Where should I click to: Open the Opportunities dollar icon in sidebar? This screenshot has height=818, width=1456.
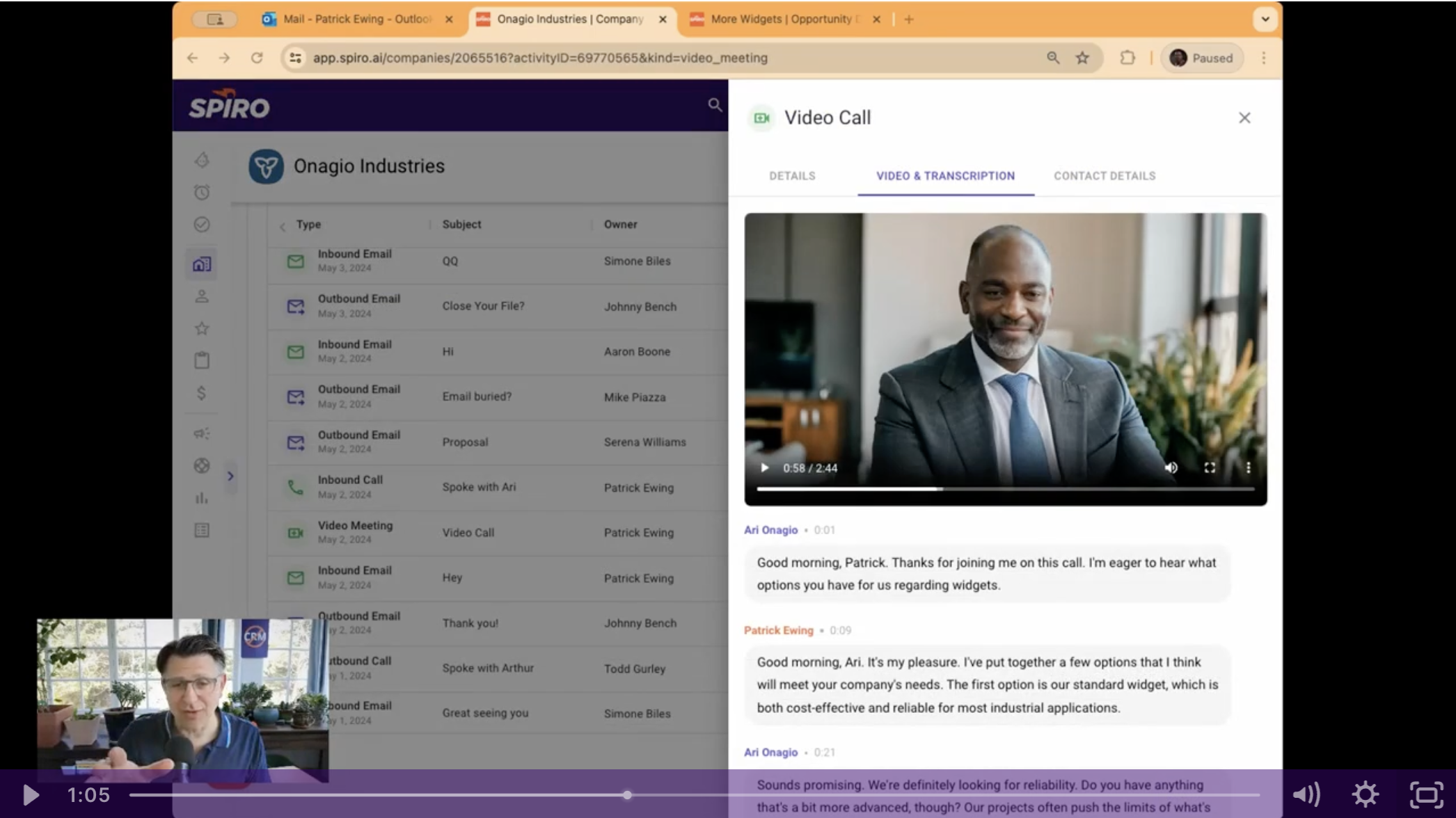[x=202, y=393]
